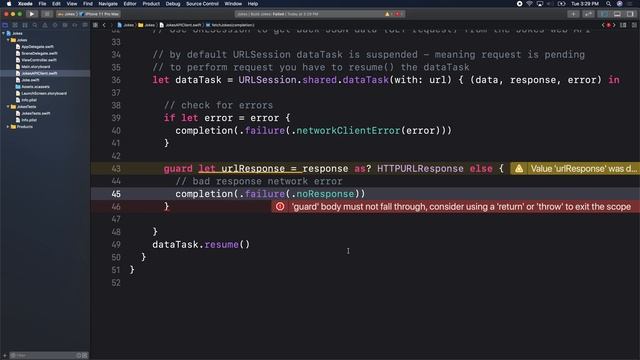
Task: Select LaunchScreen.storyboard in navigator
Action: coord(44,93)
